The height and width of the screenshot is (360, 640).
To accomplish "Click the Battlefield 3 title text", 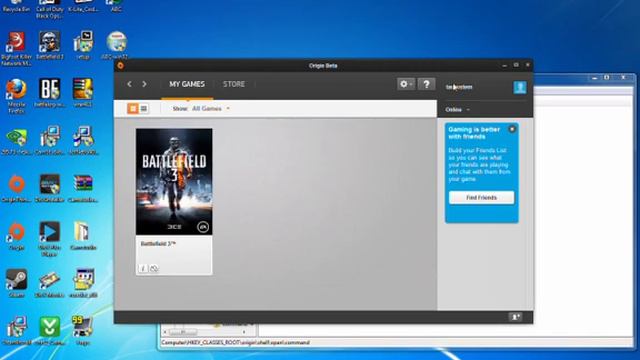I will 158,244.
